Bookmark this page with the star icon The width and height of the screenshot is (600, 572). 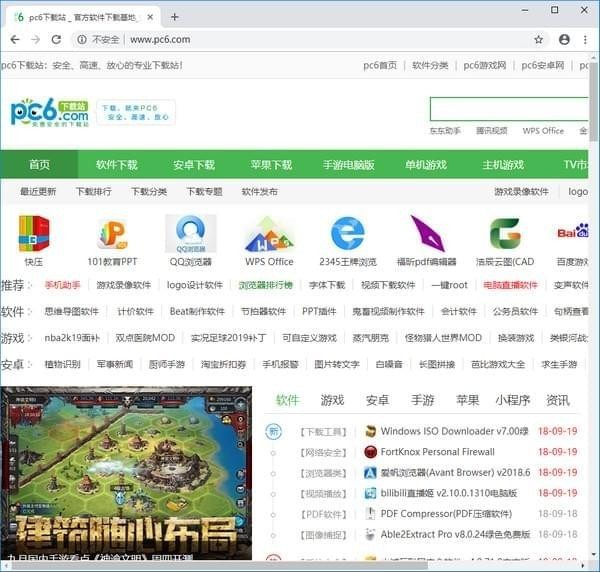tap(538, 39)
